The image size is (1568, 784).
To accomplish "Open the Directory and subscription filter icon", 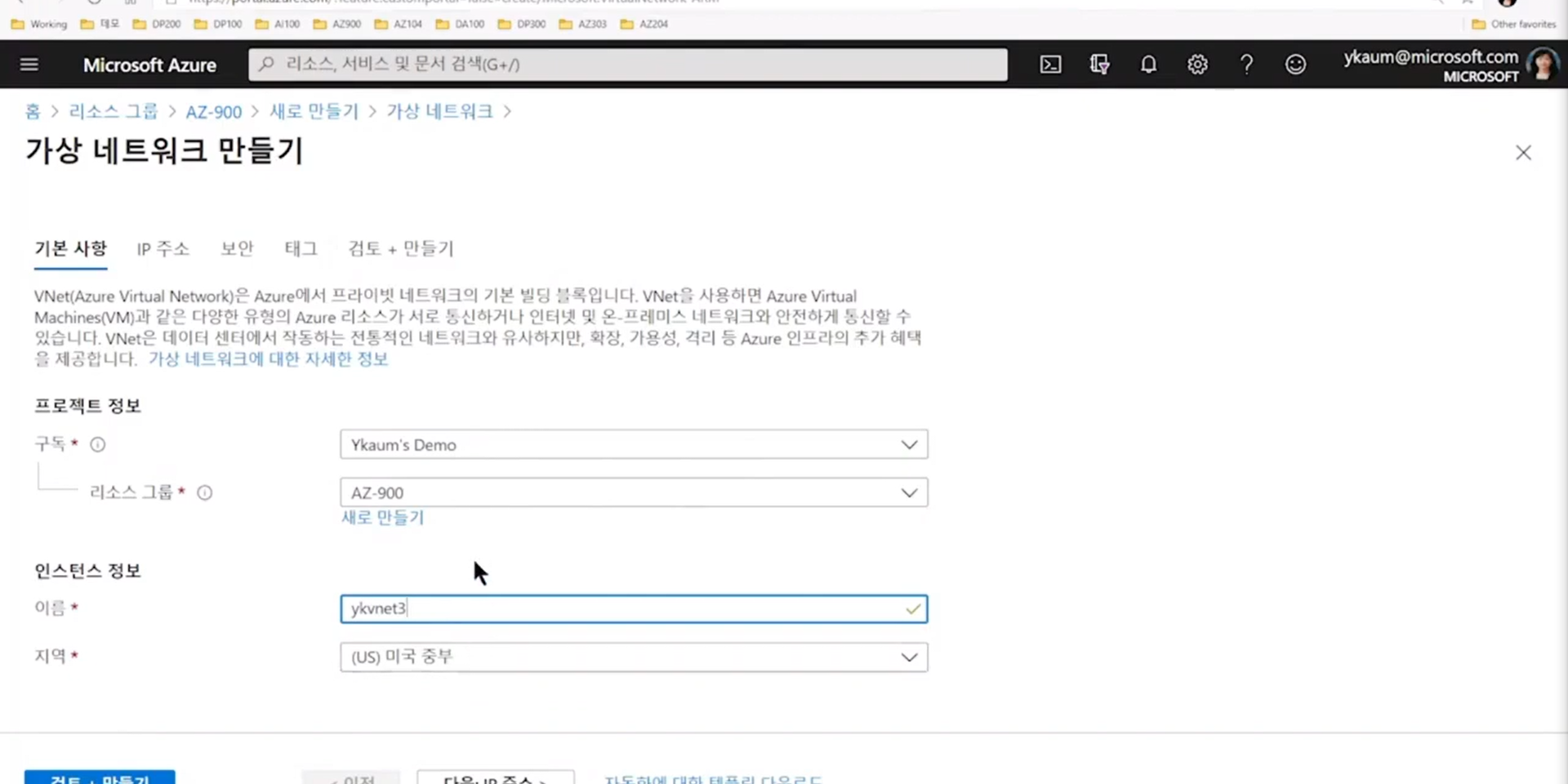I will [x=1099, y=65].
